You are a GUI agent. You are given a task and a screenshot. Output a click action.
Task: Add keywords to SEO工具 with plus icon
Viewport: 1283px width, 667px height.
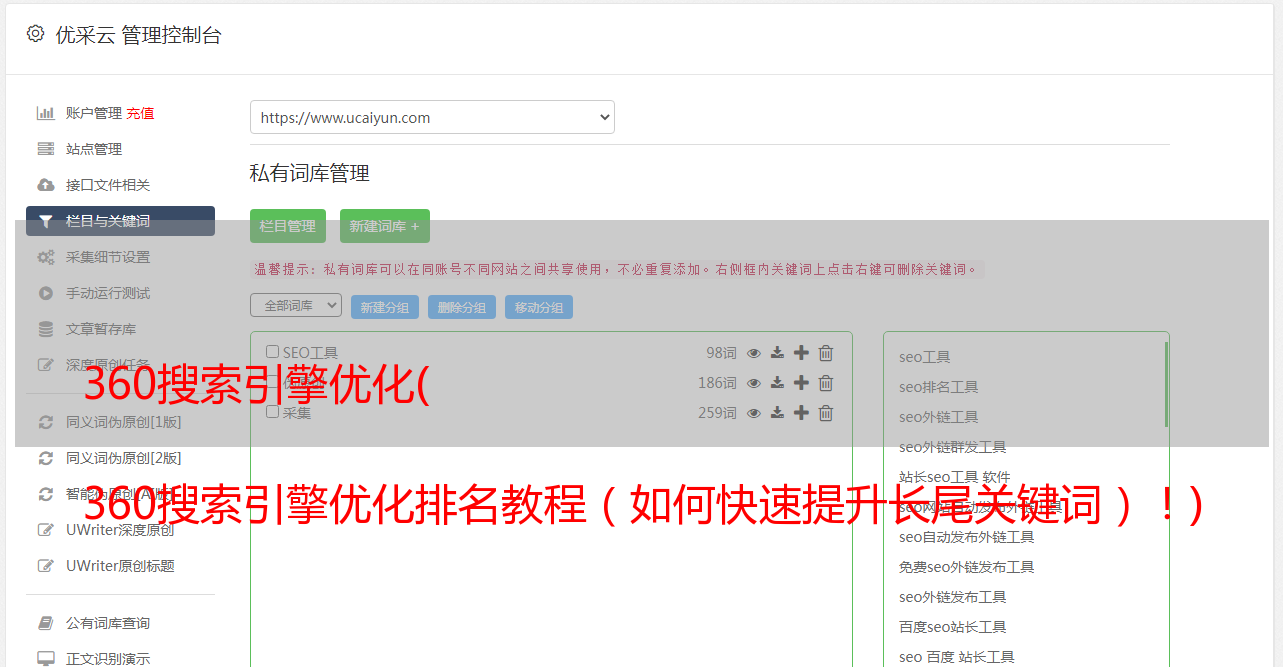[801, 353]
